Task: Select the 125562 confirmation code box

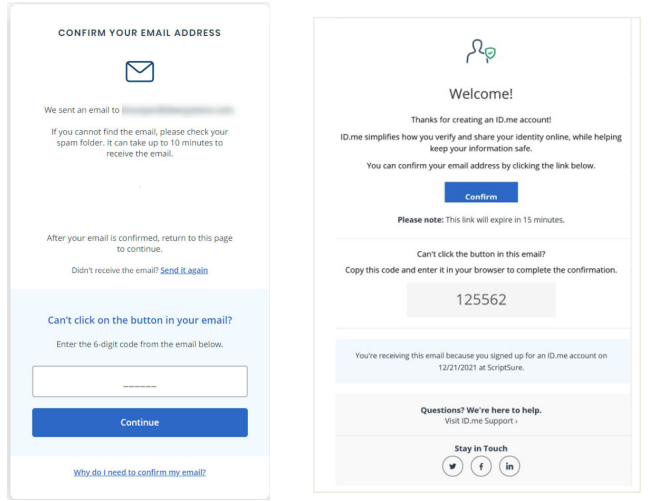Action: (x=481, y=299)
